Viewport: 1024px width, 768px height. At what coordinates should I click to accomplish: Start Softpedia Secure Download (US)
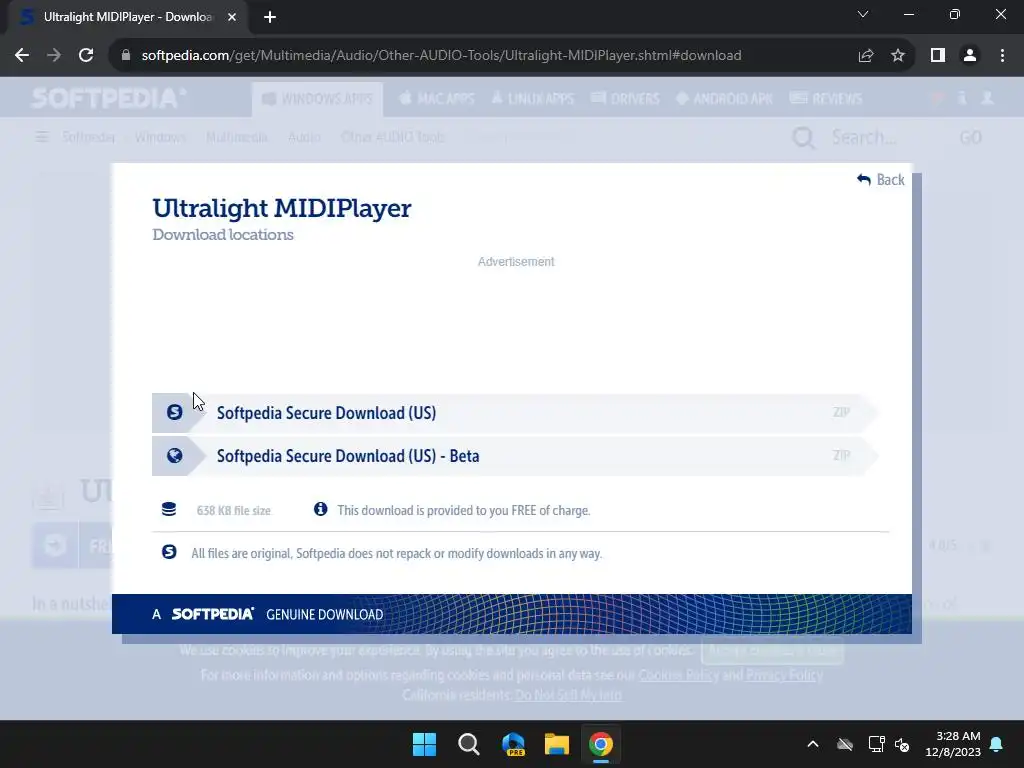(x=513, y=413)
